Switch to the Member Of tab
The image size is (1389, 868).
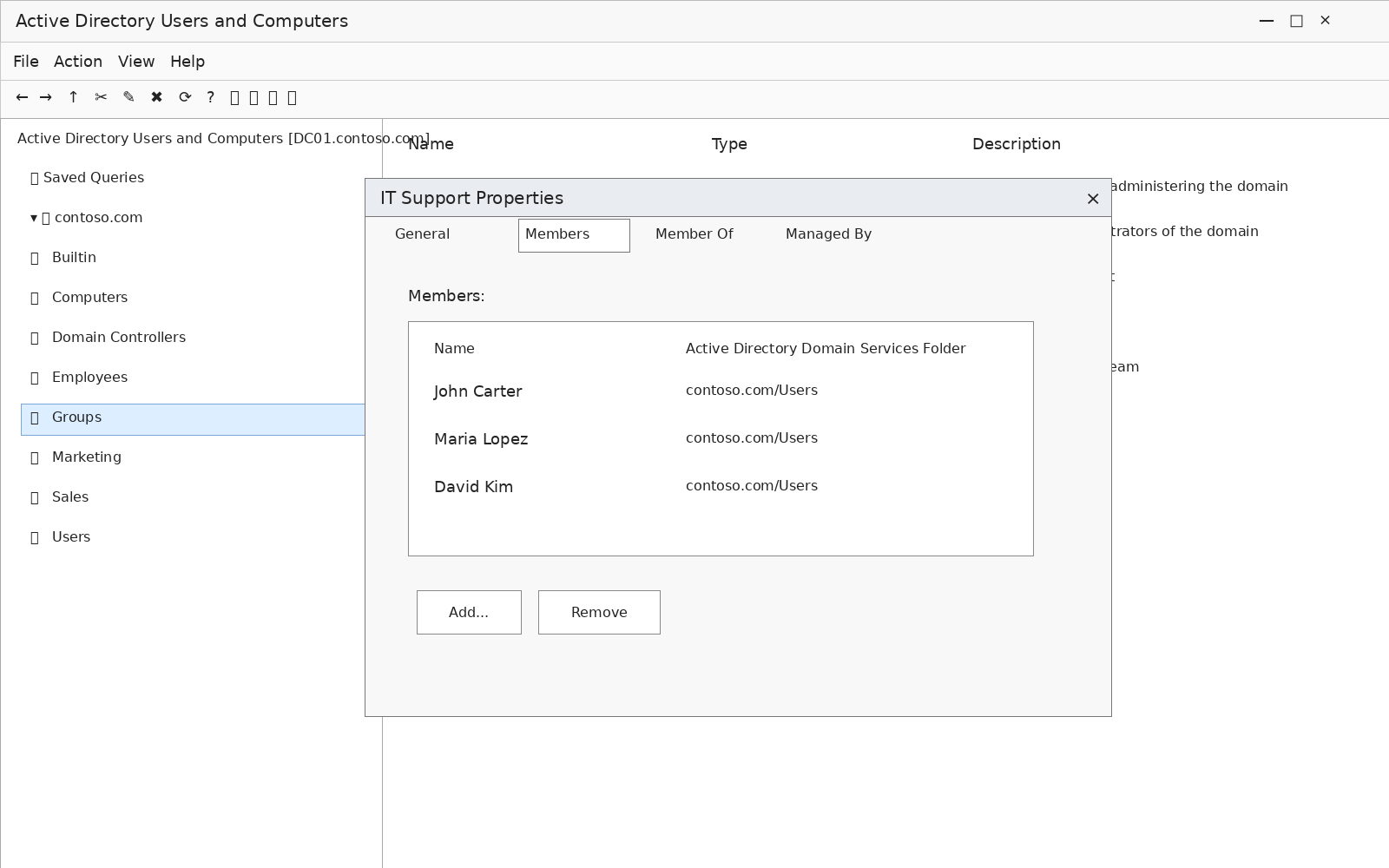point(694,234)
